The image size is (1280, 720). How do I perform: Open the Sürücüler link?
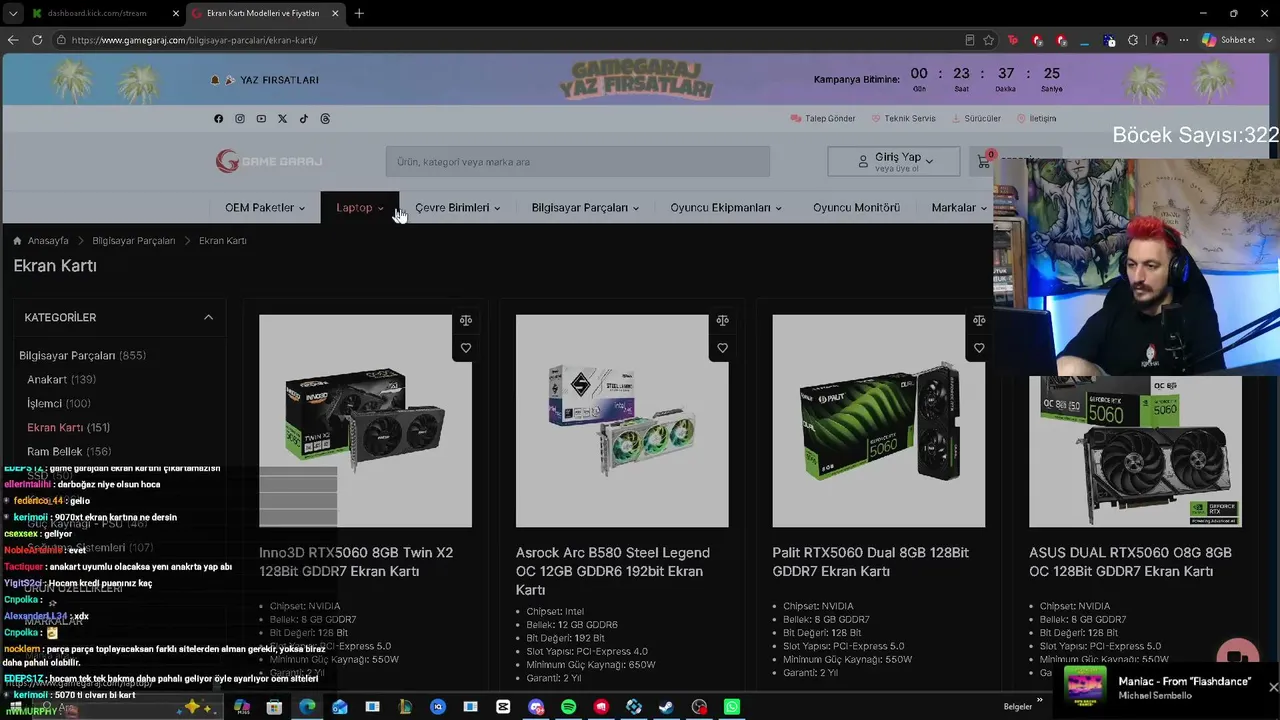point(976,119)
